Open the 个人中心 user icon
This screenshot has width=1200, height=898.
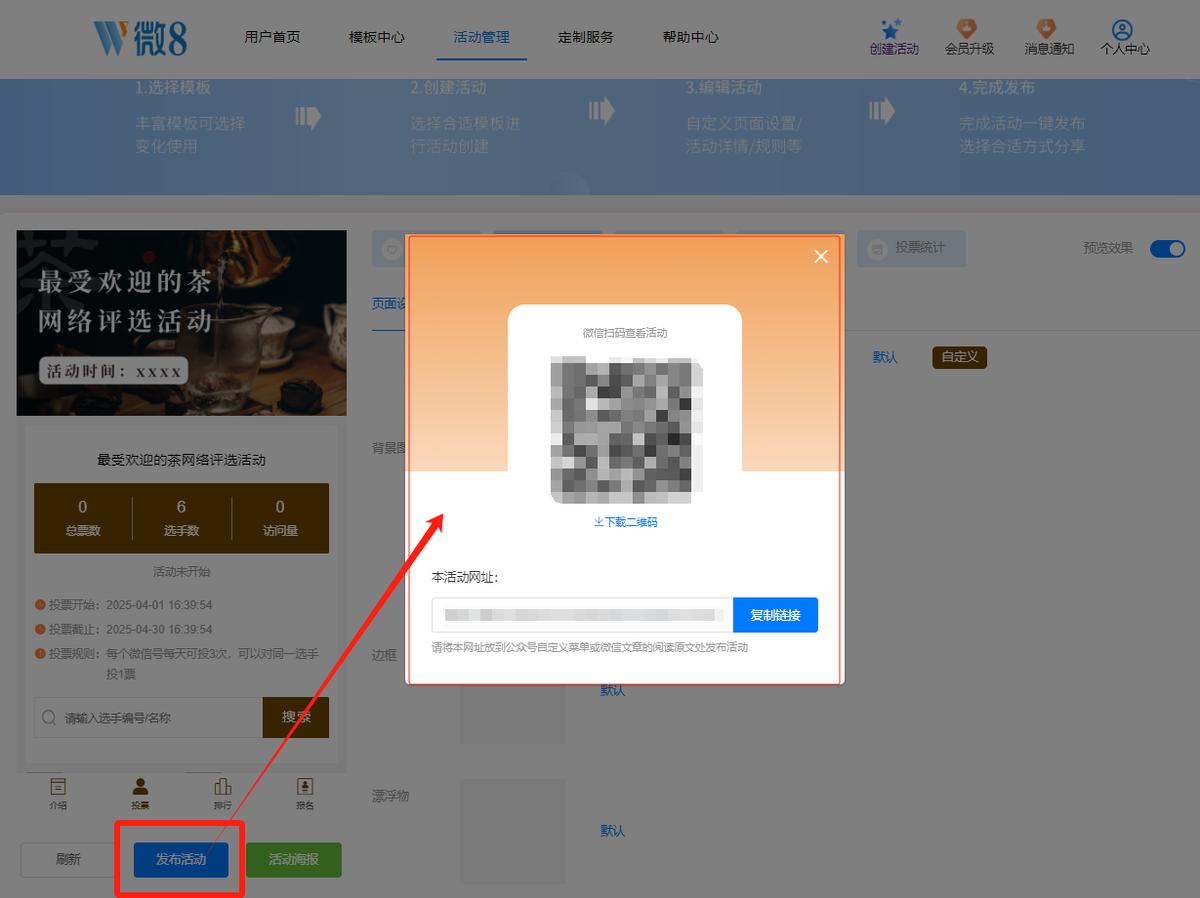pyautogui.click(x=1122, y=30)
